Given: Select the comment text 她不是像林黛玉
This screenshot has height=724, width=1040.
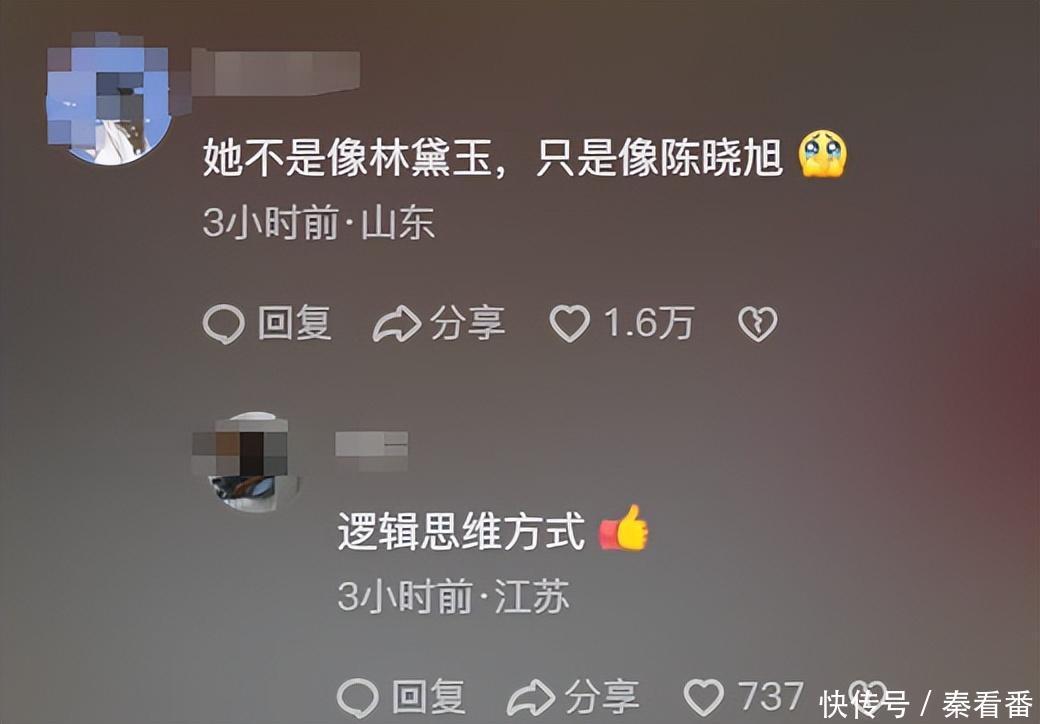Looking at the screenshot, I should pyautogui.click(x=348, y=157).
